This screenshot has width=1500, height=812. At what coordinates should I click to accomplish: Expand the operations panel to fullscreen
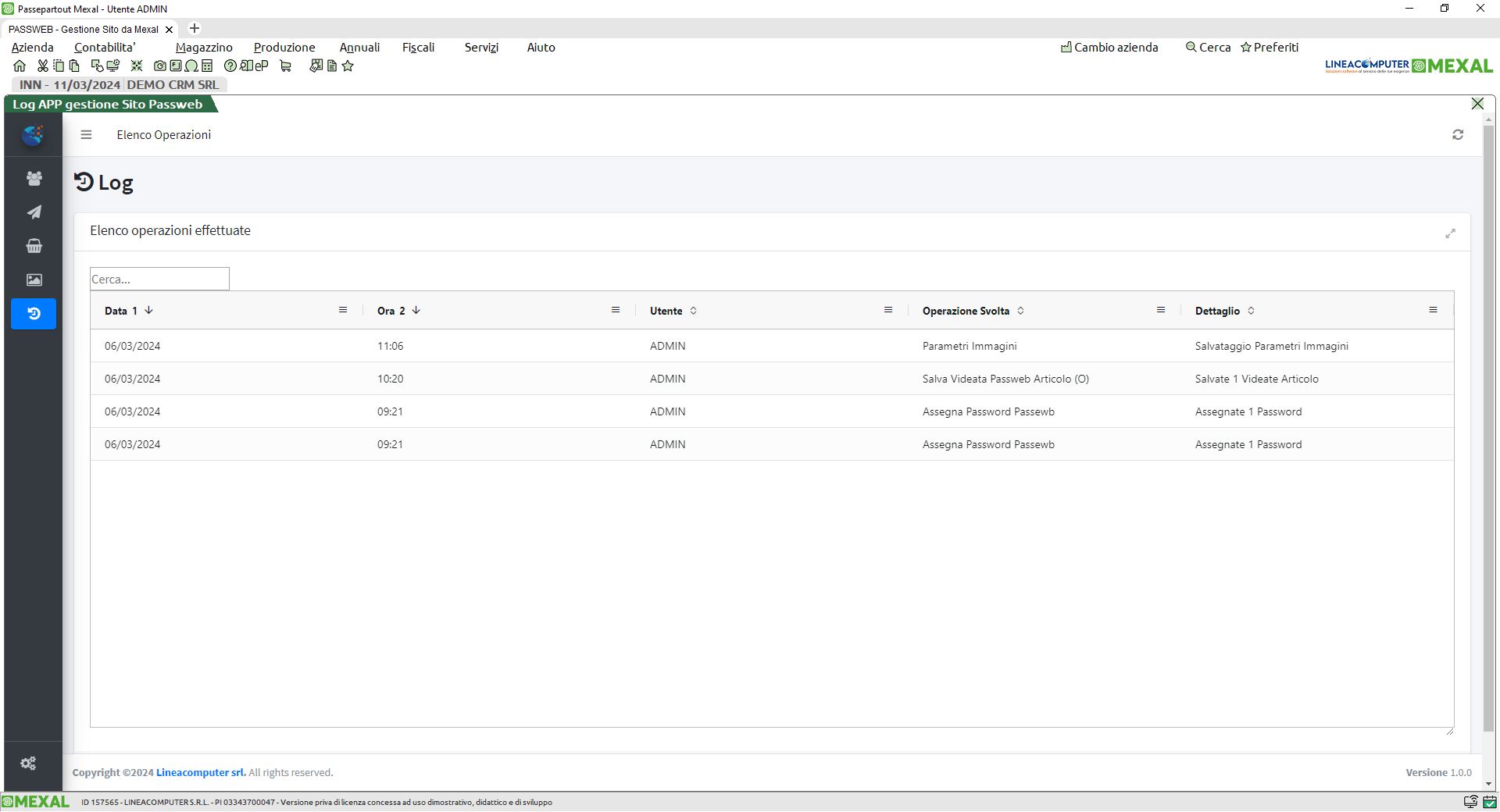pyautogui.click(x=1450, y=233)
